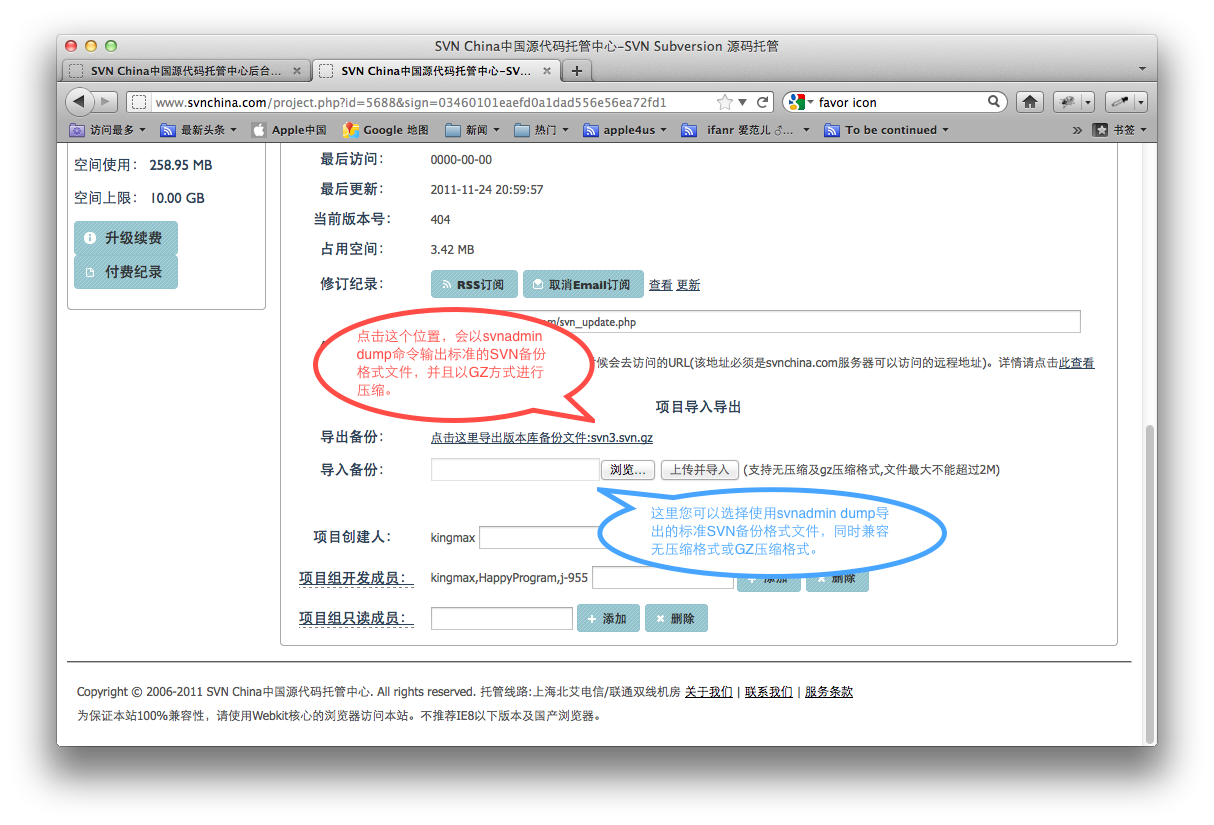Click 删除 button for read-only members
This screenshot has height=825, width=1214.
[676, 619]
